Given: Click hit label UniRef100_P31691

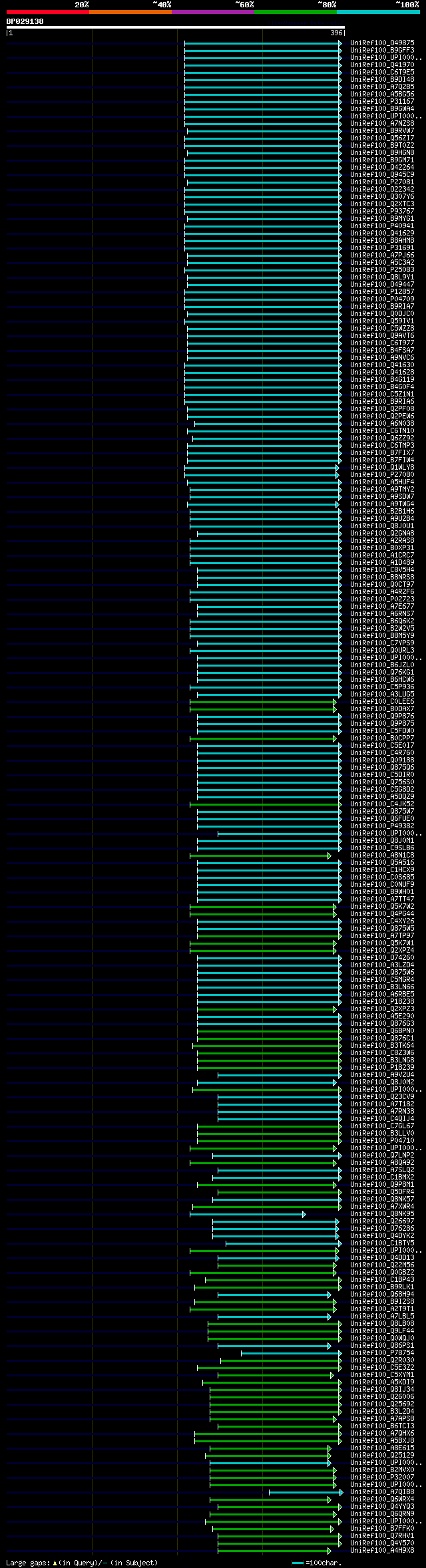Looking at the screenshot, I should pos(382,247).
